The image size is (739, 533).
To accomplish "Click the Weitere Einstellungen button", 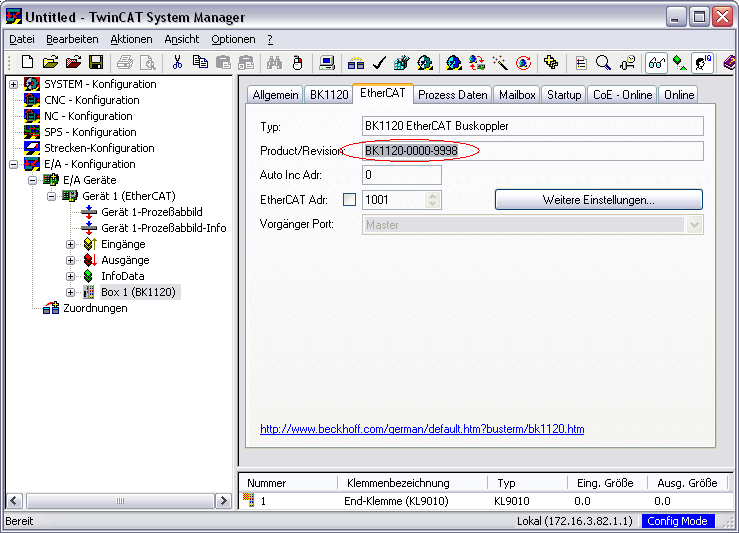I will point(599,200).
